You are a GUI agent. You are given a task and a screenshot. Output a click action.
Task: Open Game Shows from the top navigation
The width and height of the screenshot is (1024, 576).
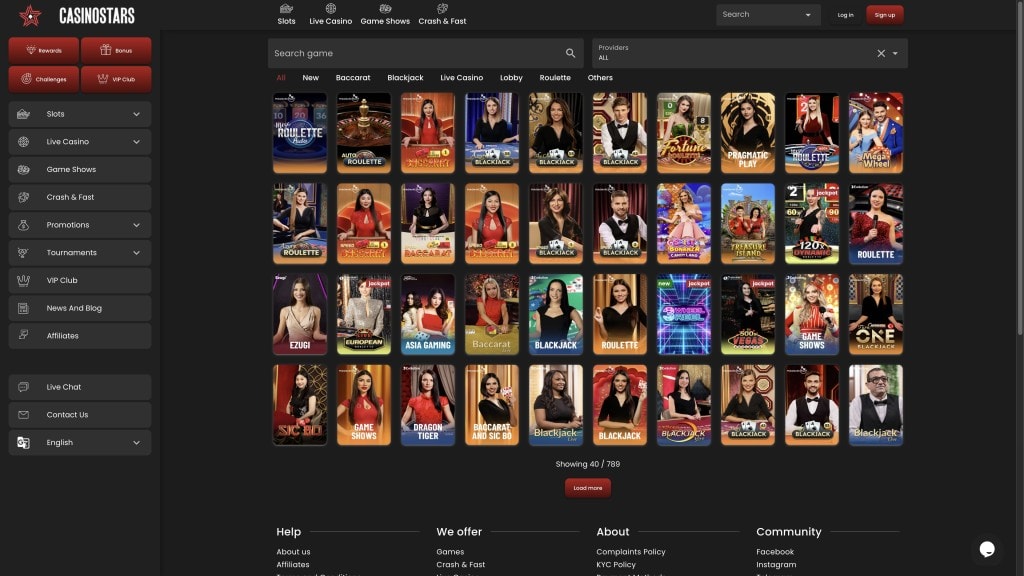(385, 14)
